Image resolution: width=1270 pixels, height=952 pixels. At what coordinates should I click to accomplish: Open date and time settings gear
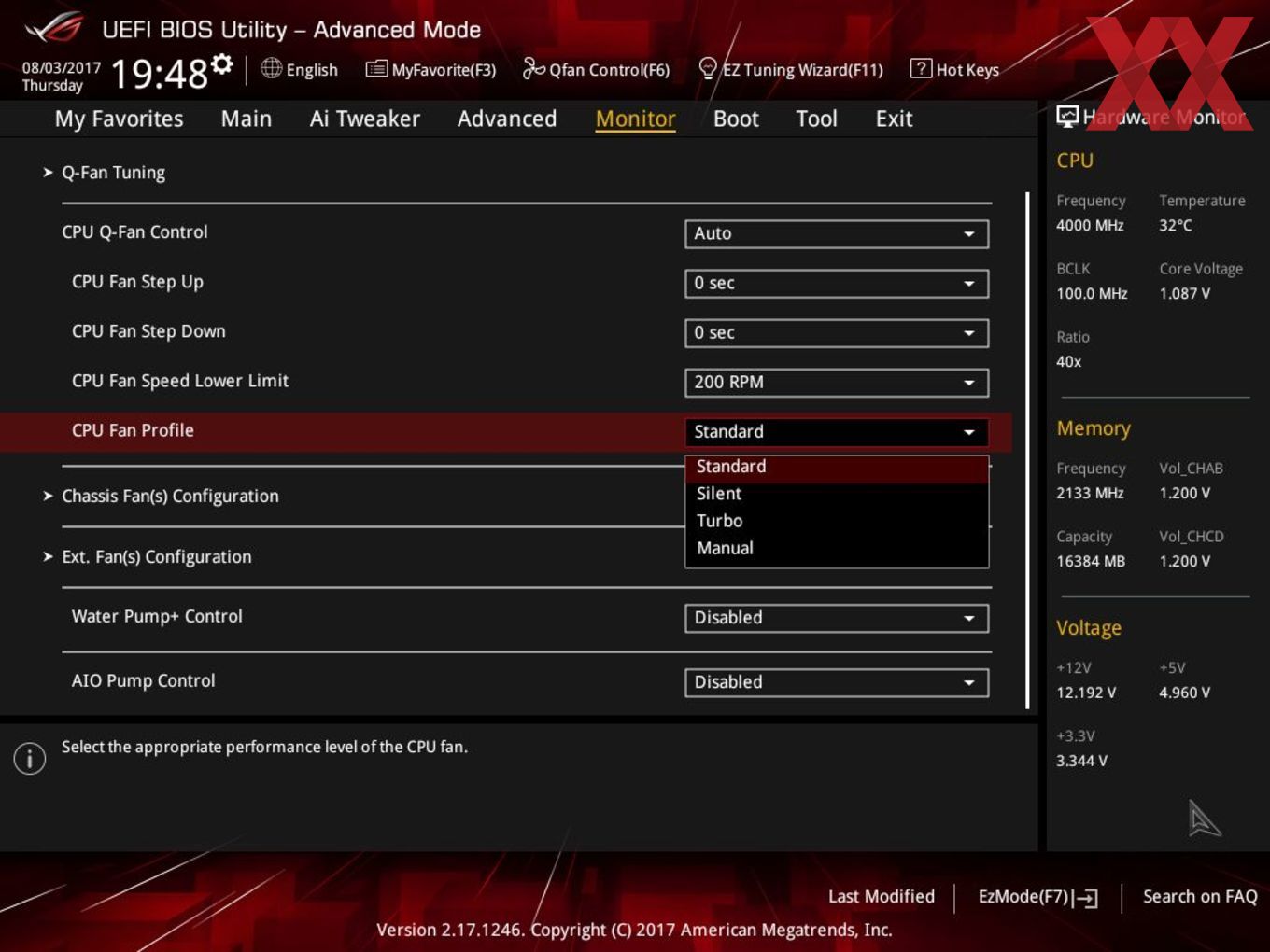(x=222, y=63)
